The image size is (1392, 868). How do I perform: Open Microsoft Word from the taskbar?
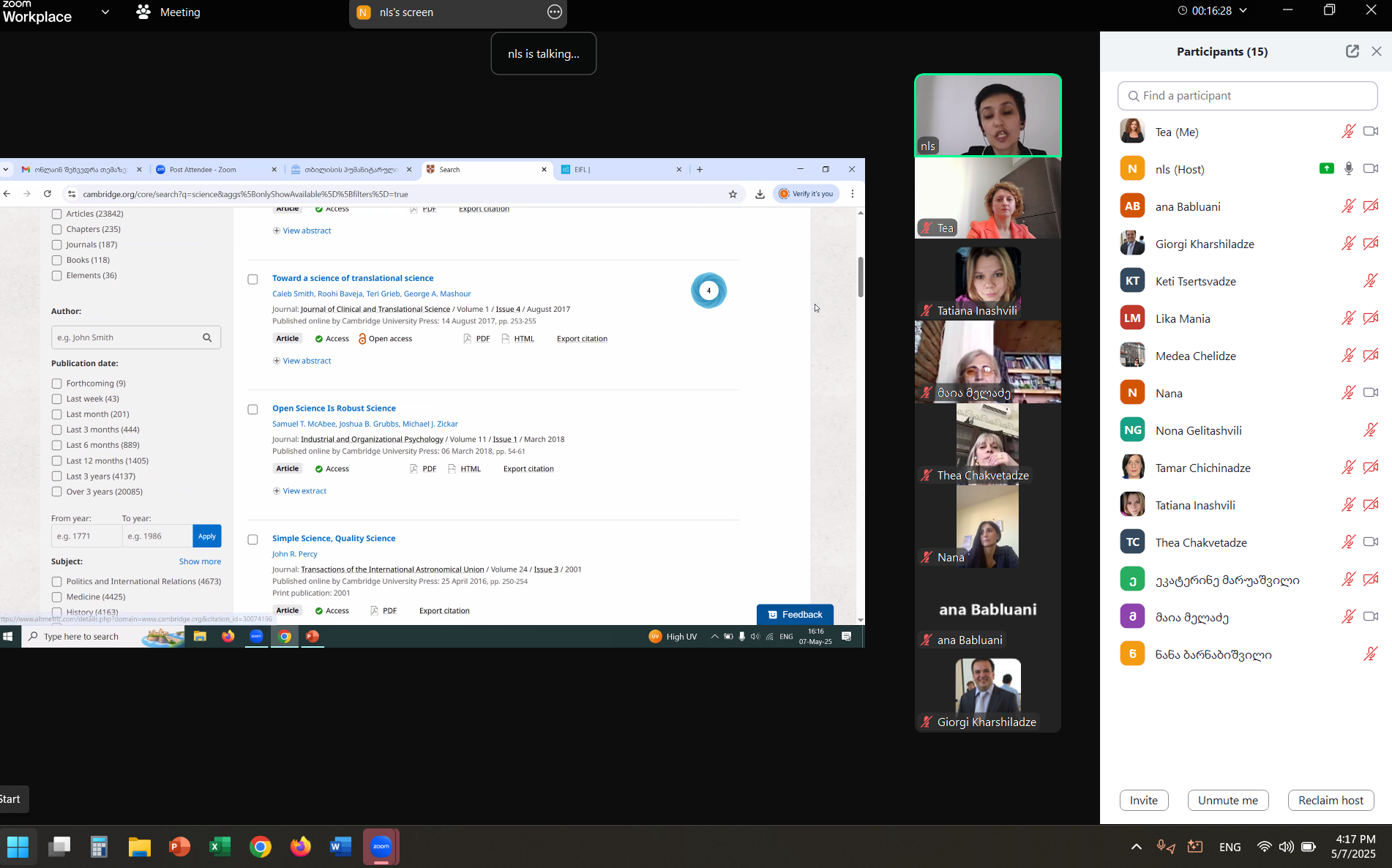click(340, 847)
